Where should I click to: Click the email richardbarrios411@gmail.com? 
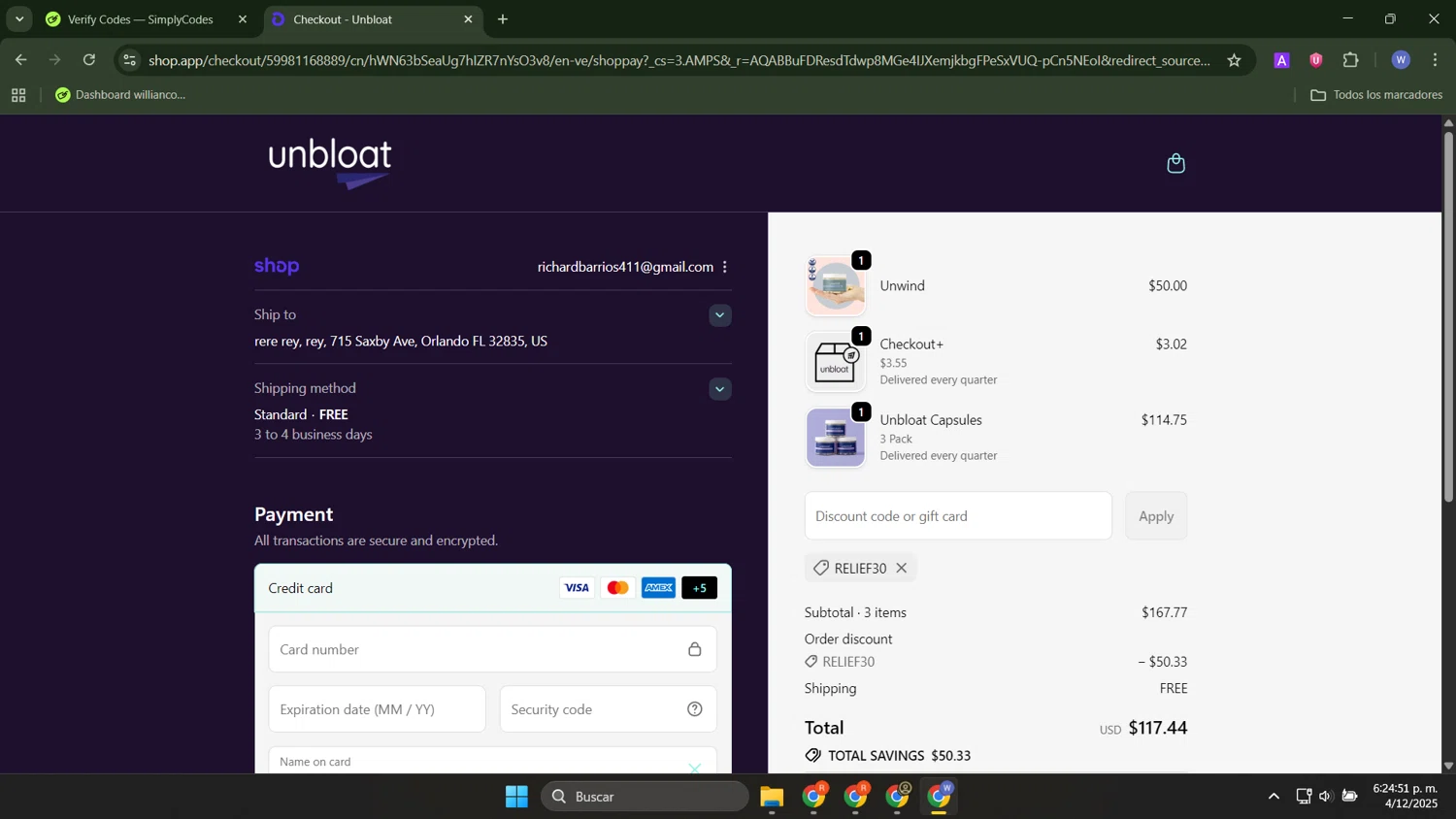(x=625, y=267)
